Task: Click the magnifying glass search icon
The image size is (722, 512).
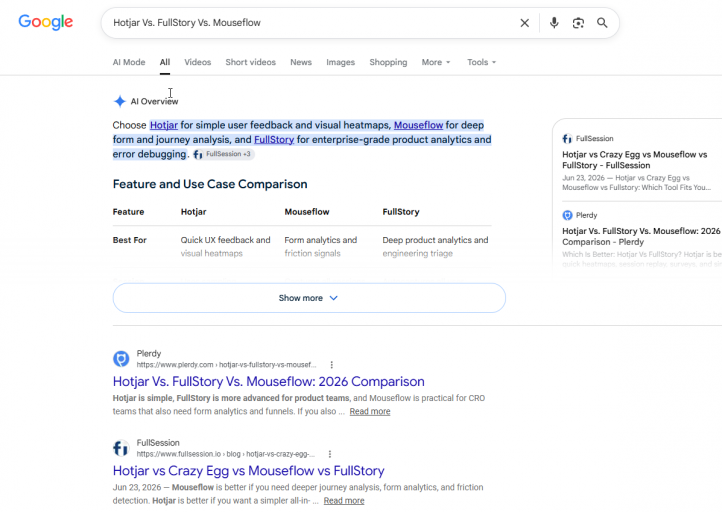Action: [602, 23]
